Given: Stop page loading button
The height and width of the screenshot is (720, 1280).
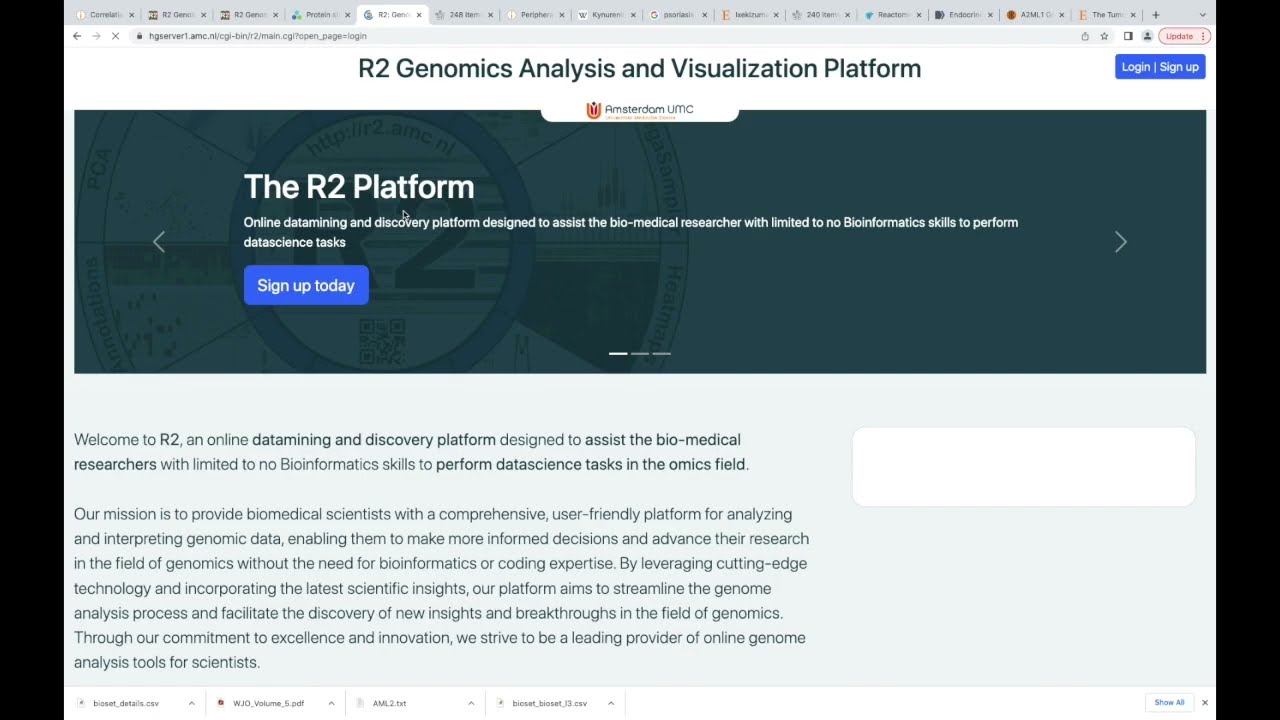Looking at the screenshot, I should click(x=115, y=36).
